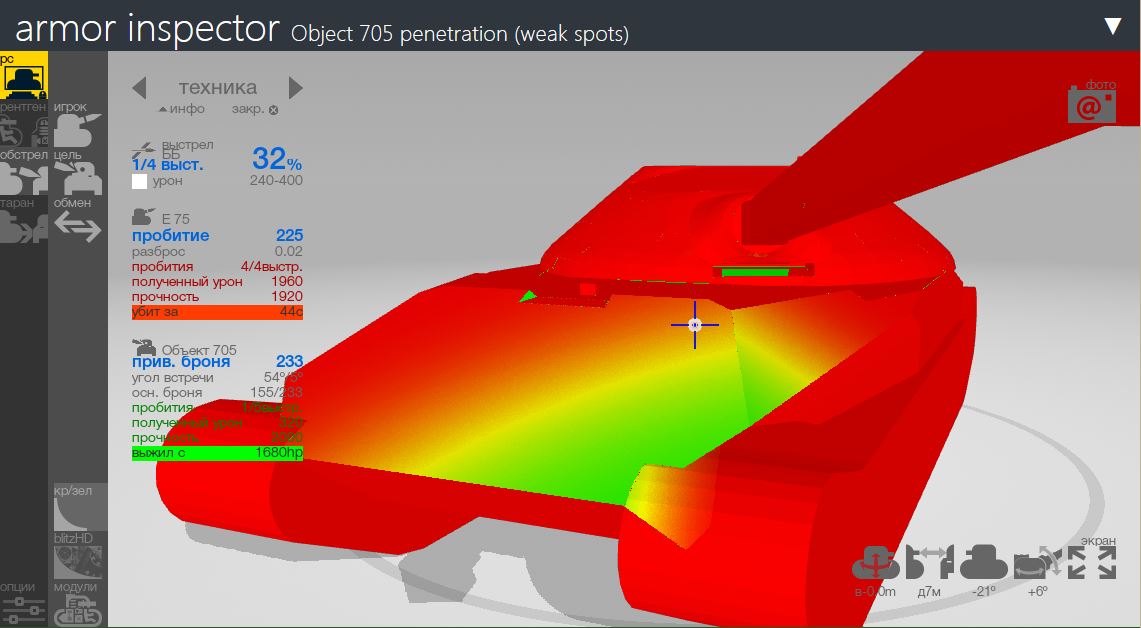Click the угол встречи impact angle line
The width and height of the screenshot is (1141, 628).
[217, 378]
